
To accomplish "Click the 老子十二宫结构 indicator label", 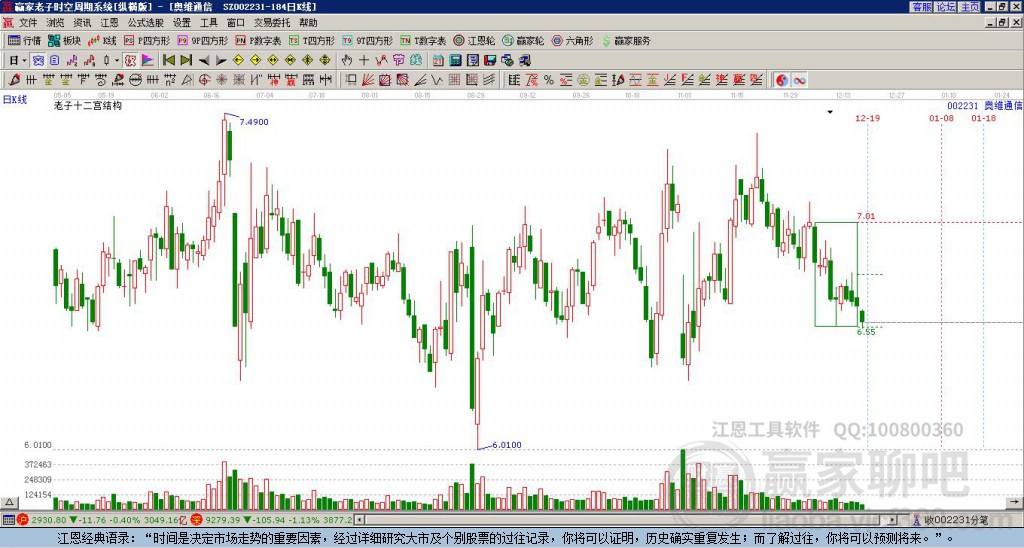I will (x=88, y=105).
